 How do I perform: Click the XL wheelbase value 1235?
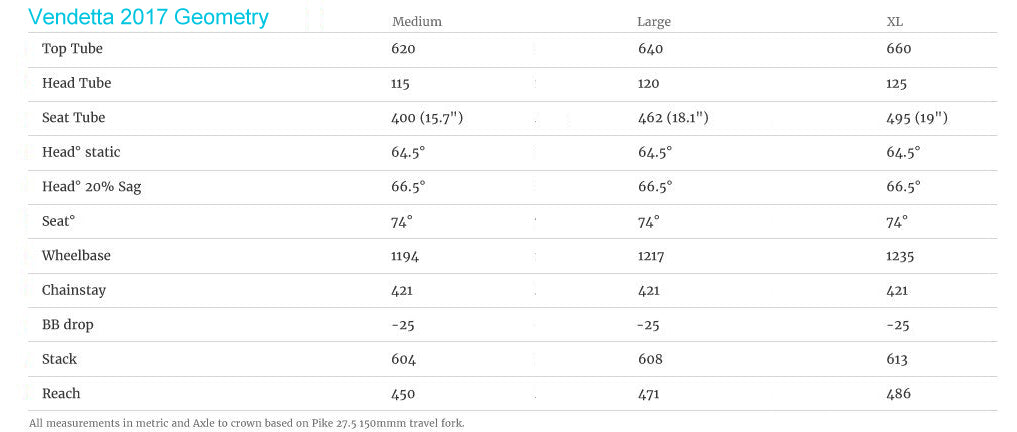(899, 256)
